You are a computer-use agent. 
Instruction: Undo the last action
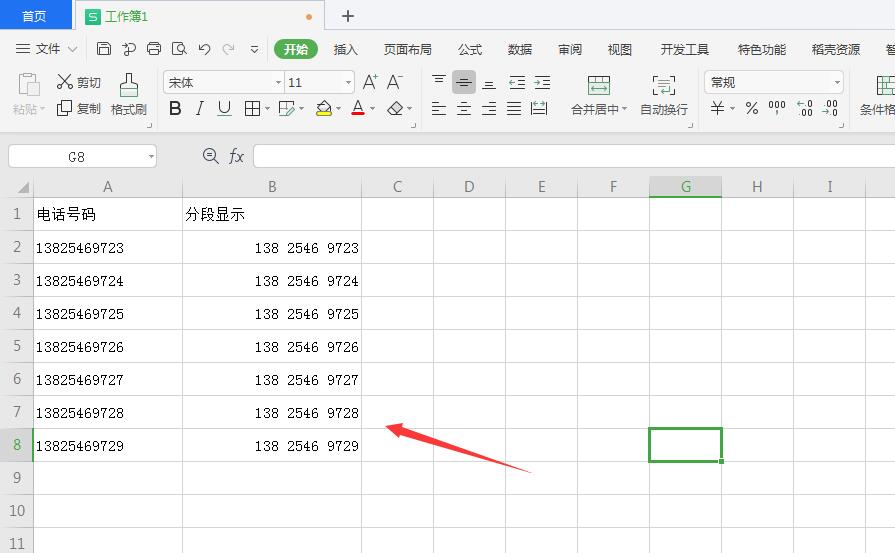click(x=204, y=49)
